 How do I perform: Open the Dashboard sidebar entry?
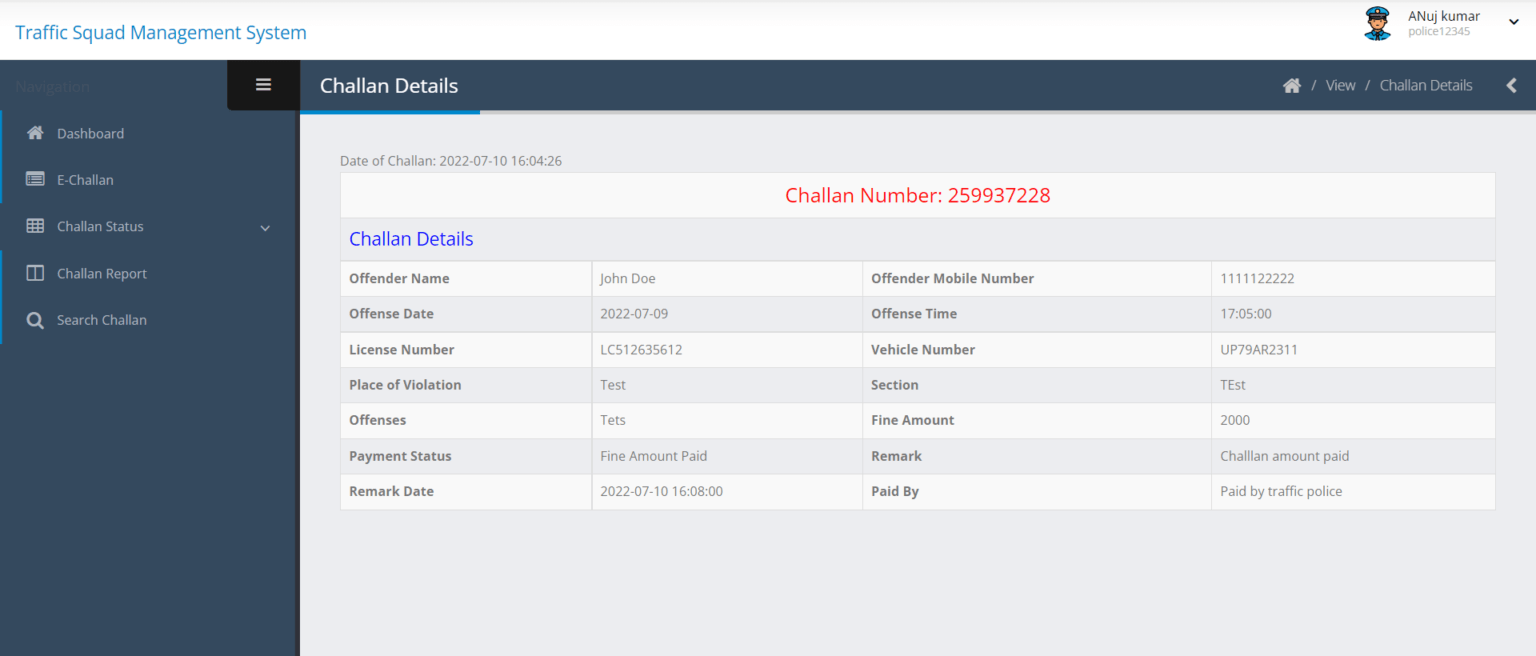(90, 132)
